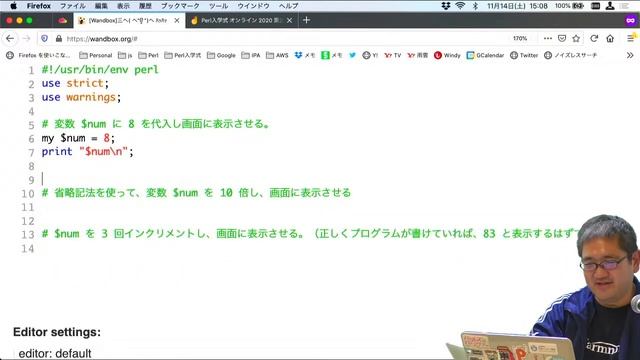Click the 'editor: default' setting text
640x360 pixels.
pos(55,353)
